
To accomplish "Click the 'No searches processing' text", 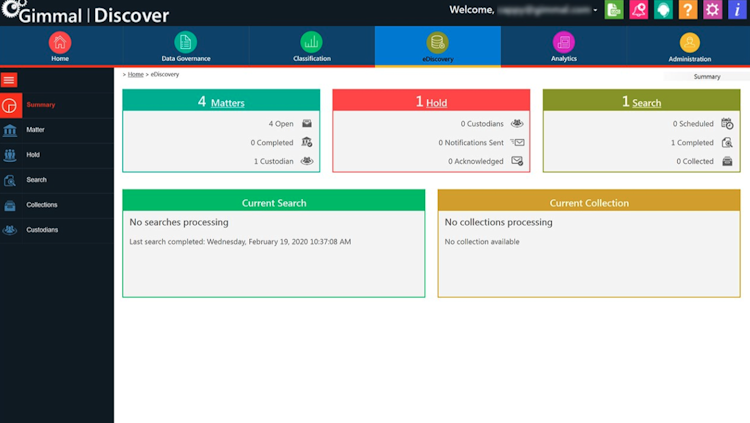I will tap(179, 222).
